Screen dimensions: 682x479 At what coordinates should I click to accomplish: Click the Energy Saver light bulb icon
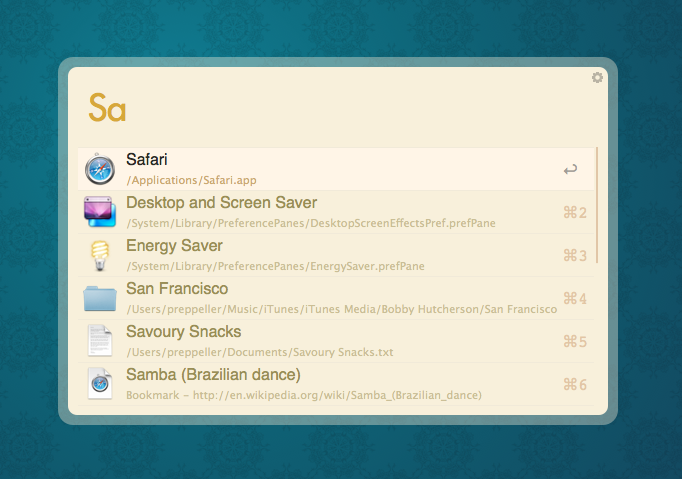[x=100, y=256]
